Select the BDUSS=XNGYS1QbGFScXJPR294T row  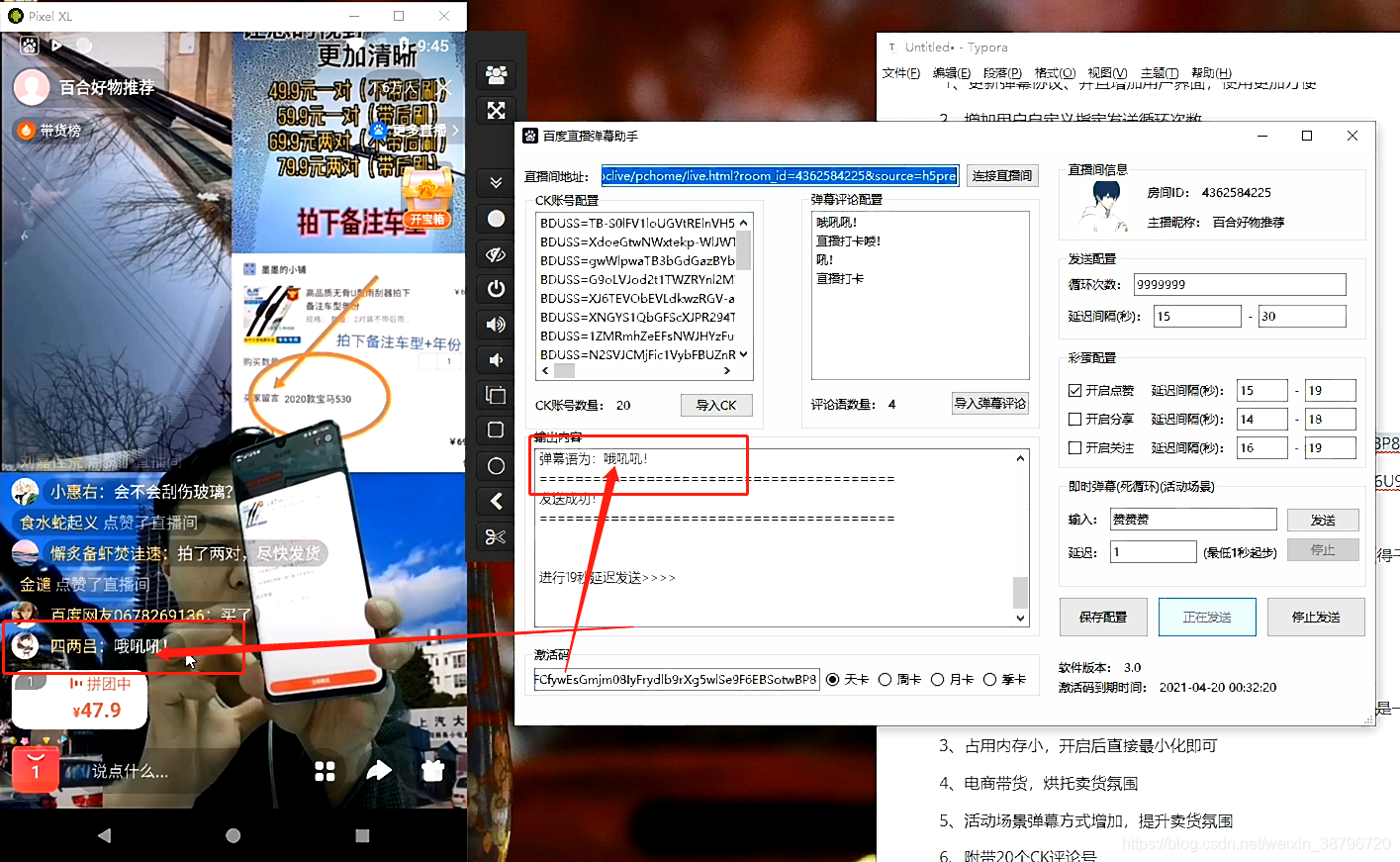[637, 317]
